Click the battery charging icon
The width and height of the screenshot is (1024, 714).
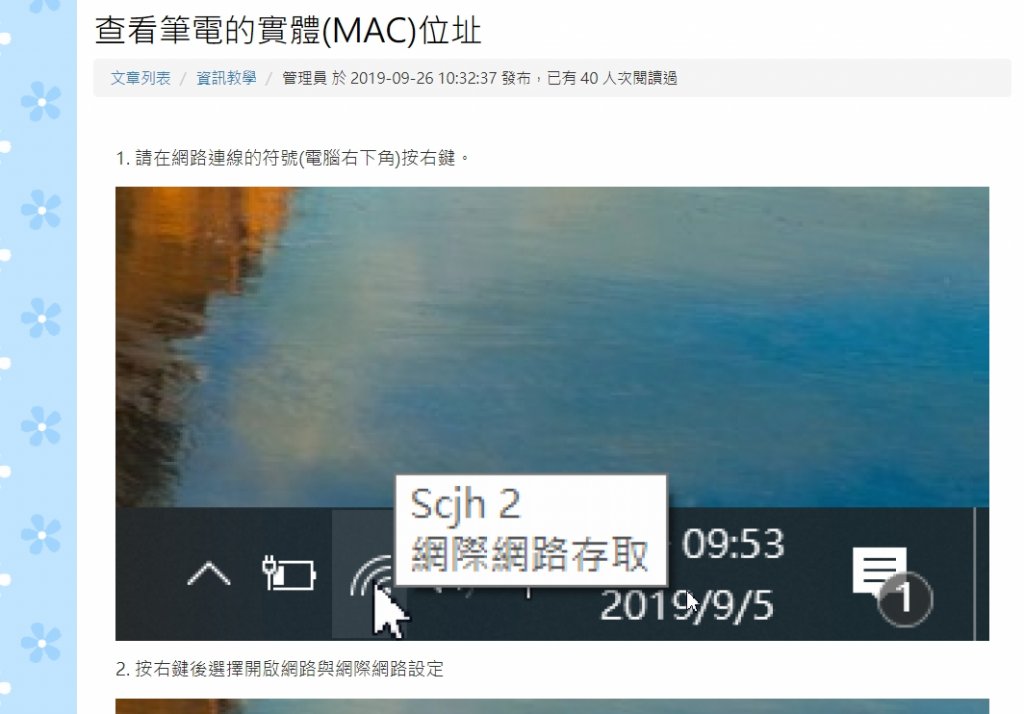point(289,574)
